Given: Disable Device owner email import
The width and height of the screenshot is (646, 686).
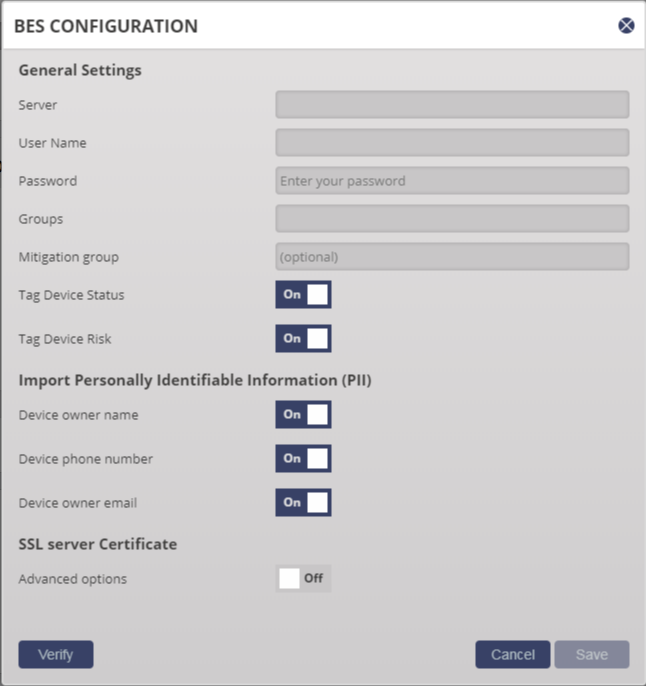Looking at the screenshot, I should click(303, 502).
